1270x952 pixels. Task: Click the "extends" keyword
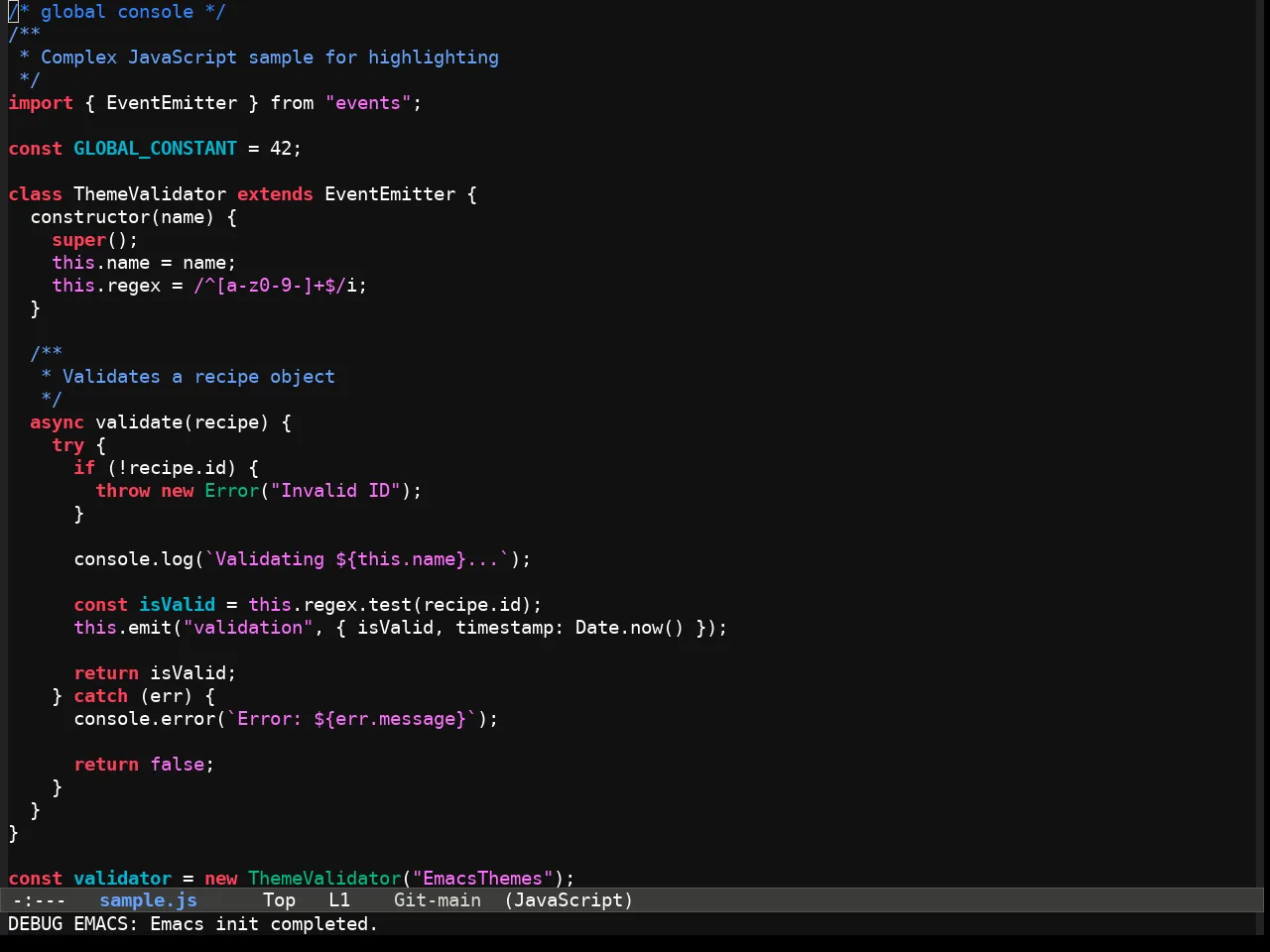[x=275, y=194]
